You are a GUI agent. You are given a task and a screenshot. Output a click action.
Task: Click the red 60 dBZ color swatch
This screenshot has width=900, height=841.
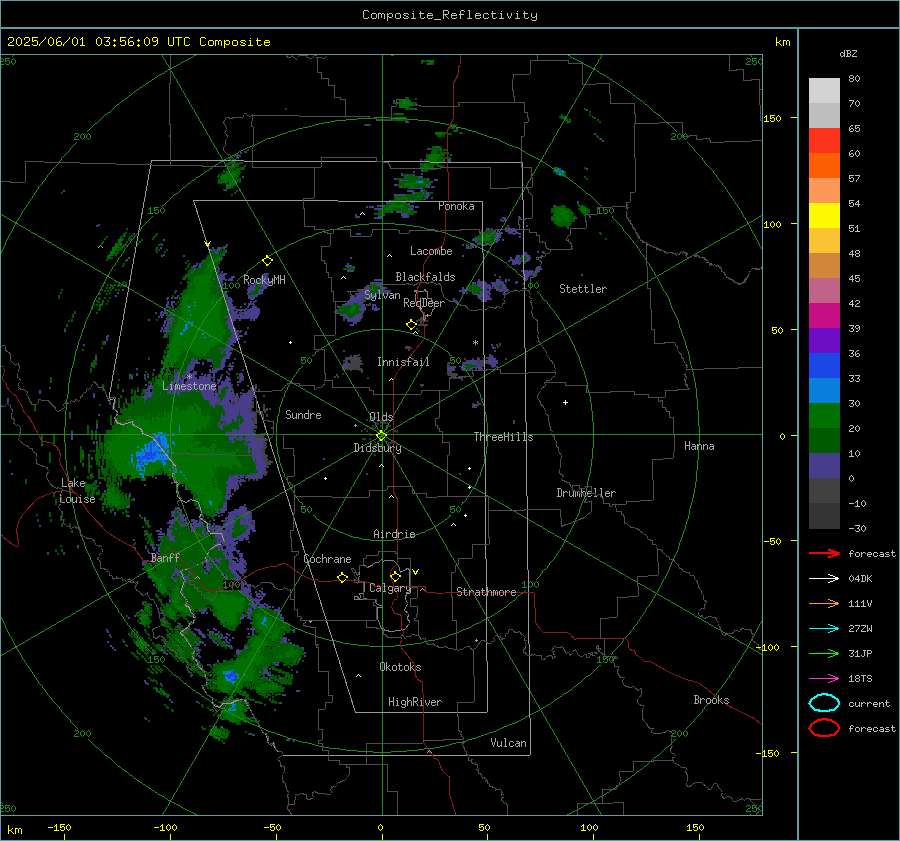824,141
